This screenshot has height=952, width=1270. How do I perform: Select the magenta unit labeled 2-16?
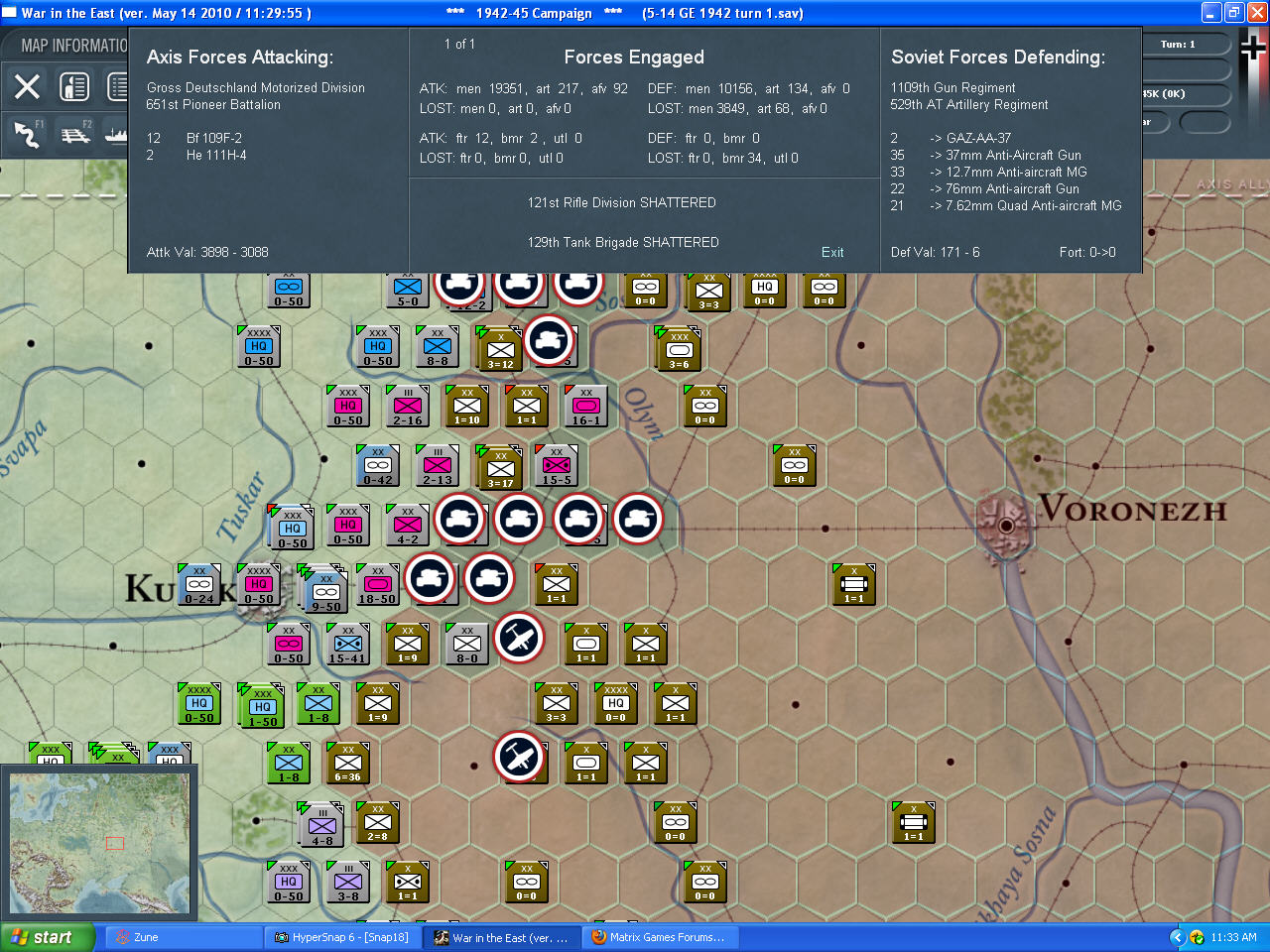pos(408,407)
